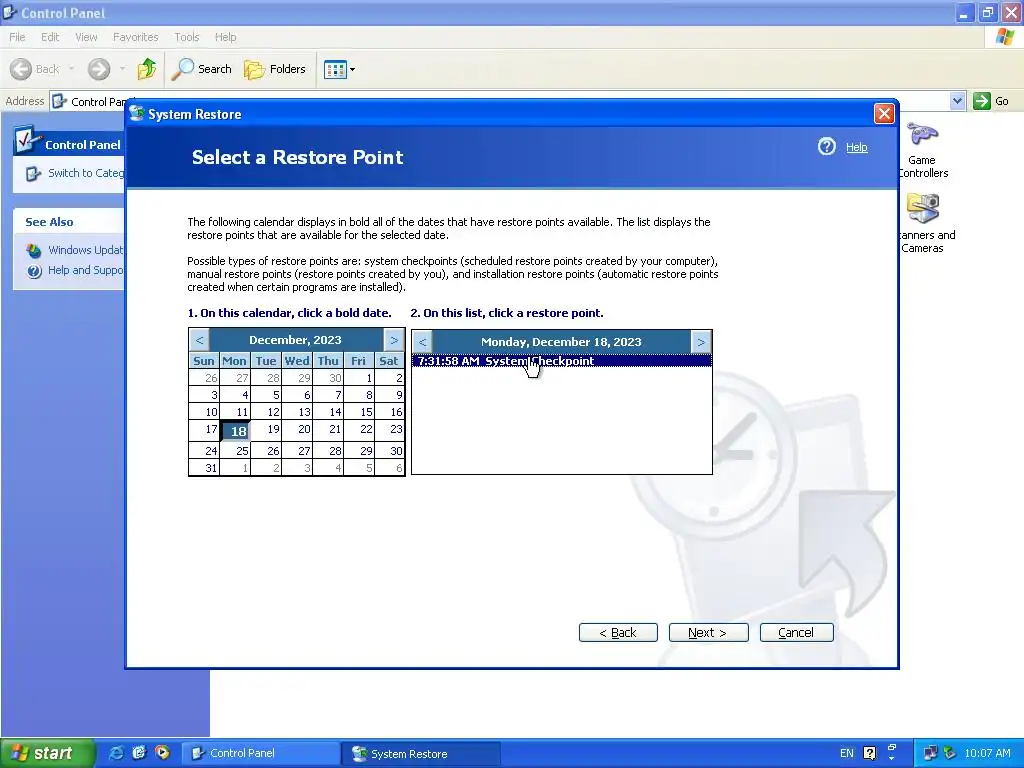1024x768 pixels.
Task: Toggle the Folders toolbar button
Action: tap(275, 69)
